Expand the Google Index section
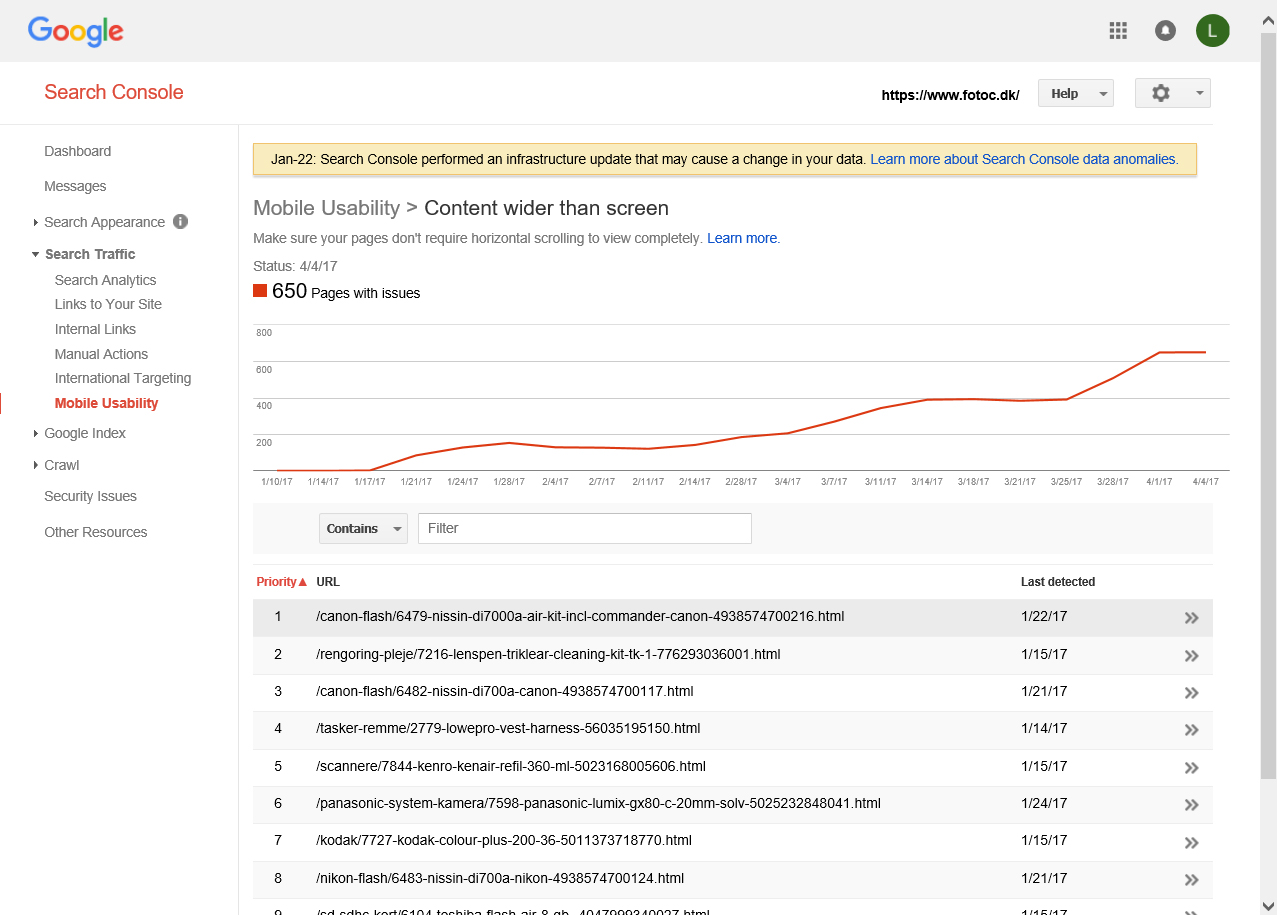The image size is (1277, 915). coord(36,433)
